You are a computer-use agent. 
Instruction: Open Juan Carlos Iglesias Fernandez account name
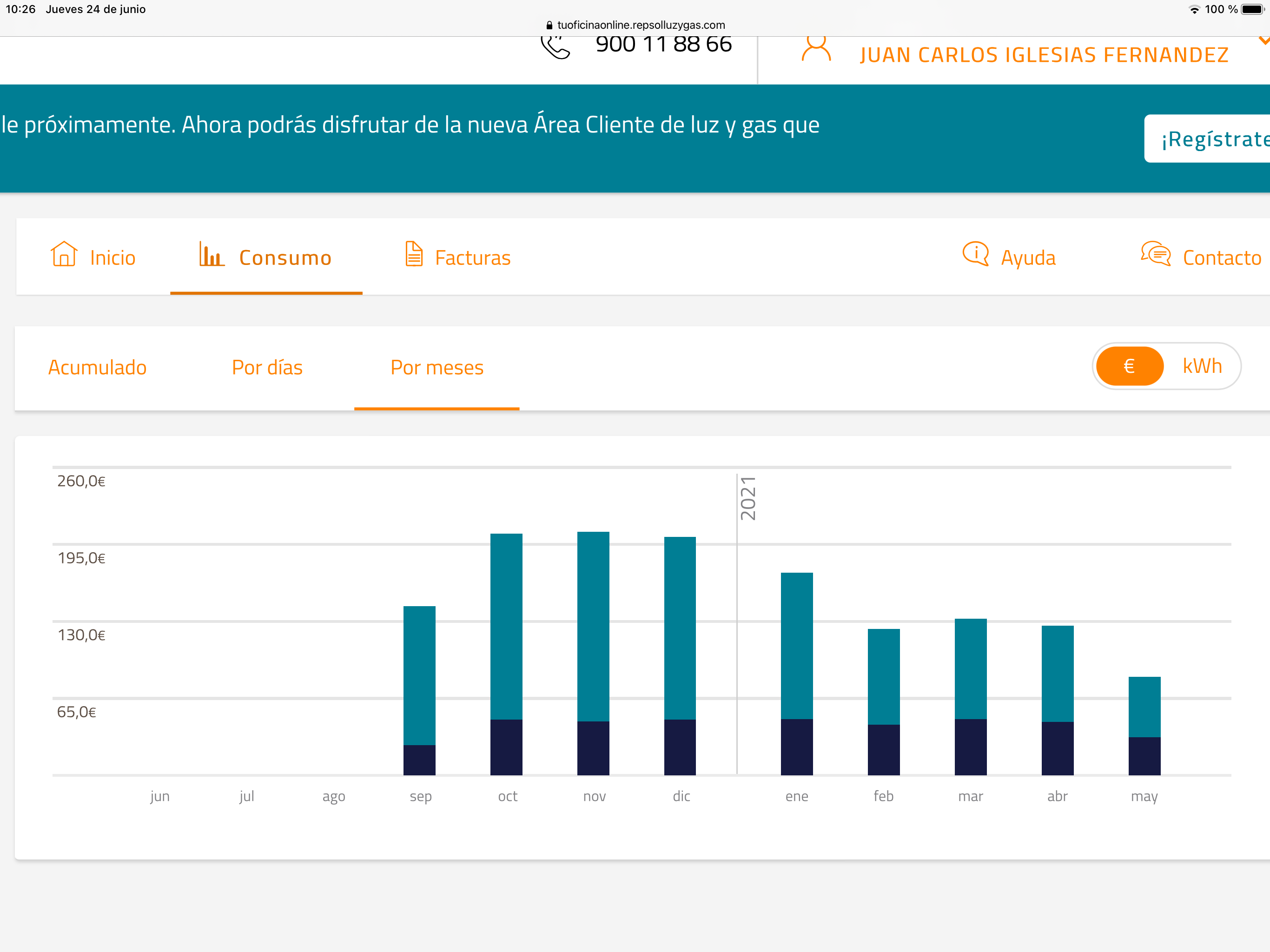(x=1045, y=55)
